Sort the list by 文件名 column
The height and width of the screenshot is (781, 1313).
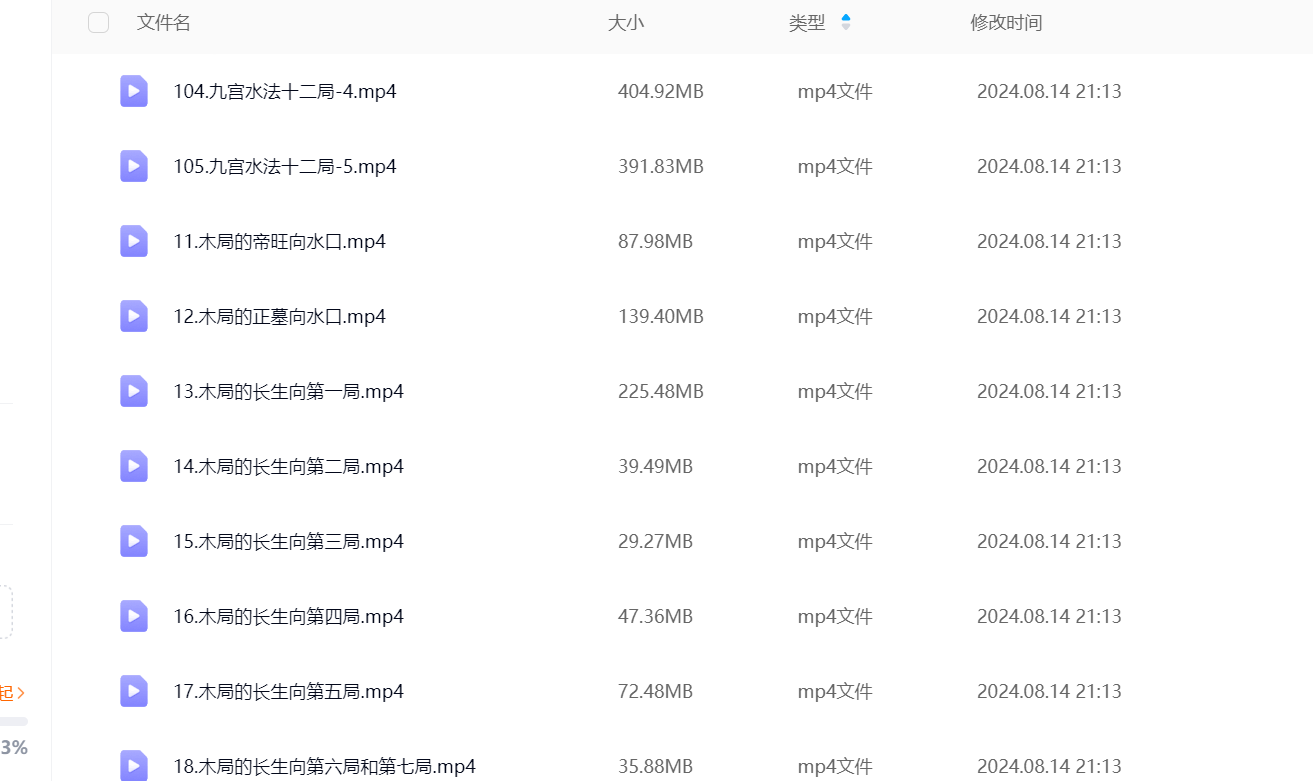163,23
